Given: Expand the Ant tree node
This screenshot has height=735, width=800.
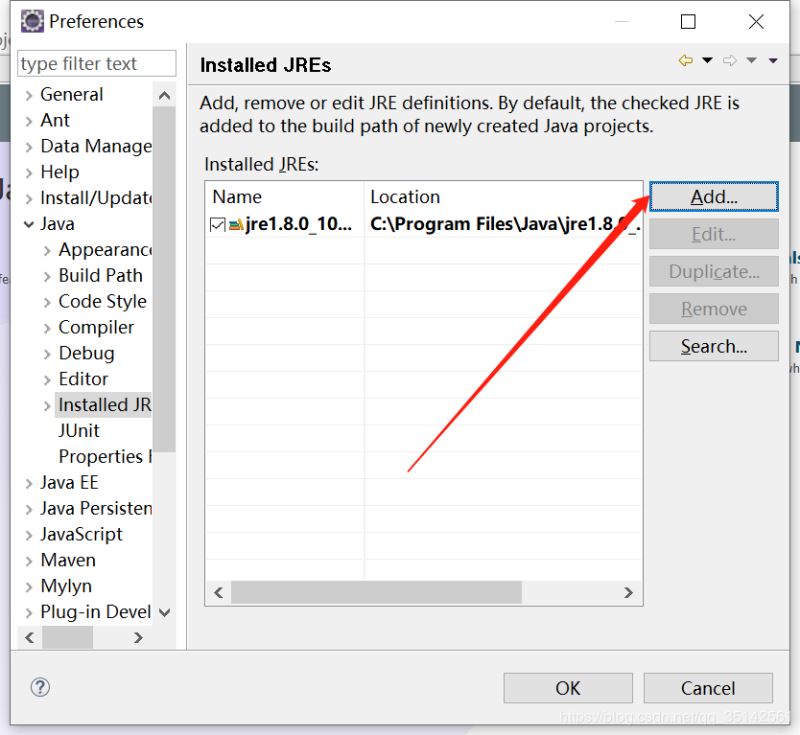Looking at the screenshot, I should pyautogui.click(x=29, y=121).
